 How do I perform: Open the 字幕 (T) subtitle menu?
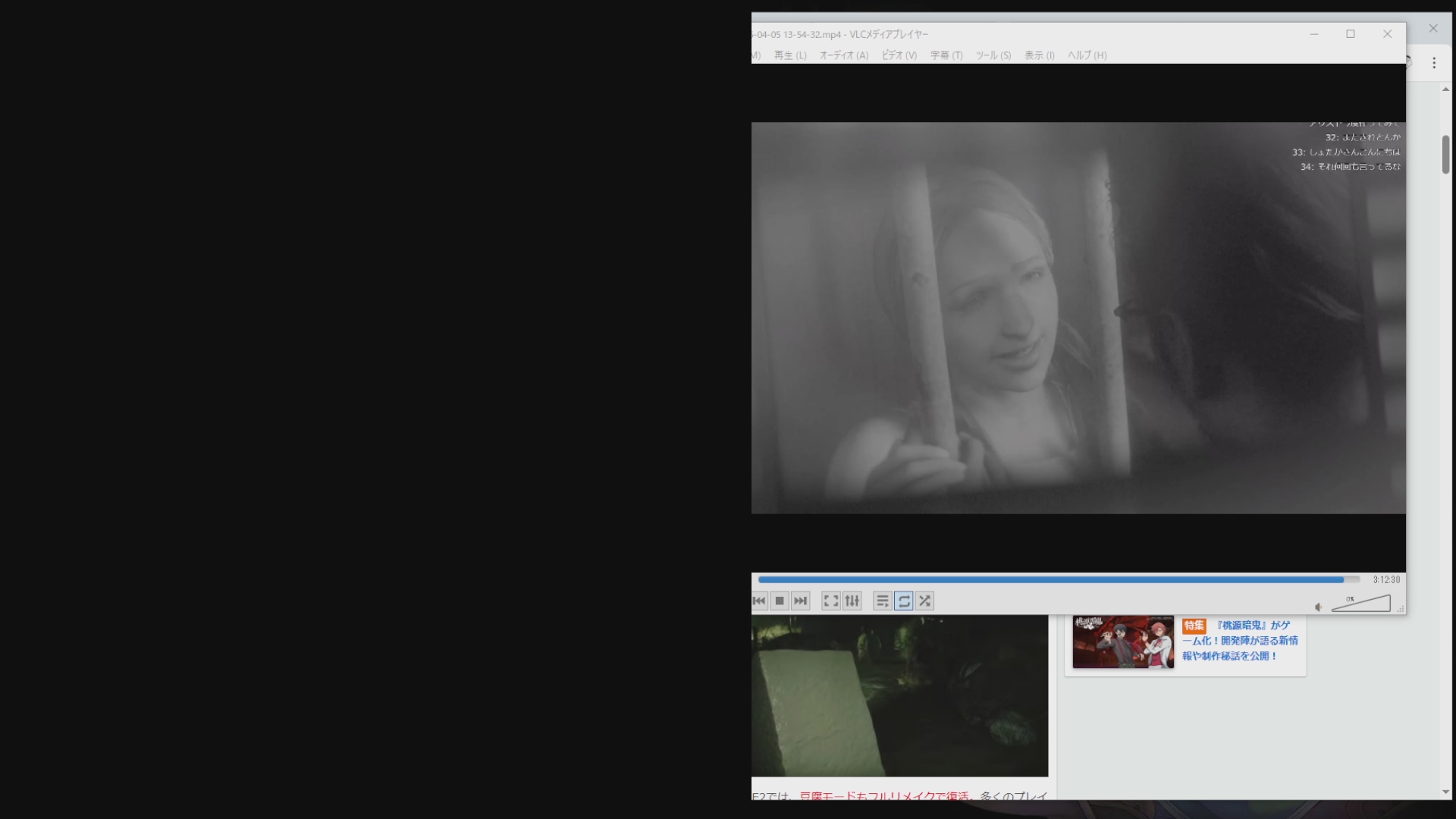click(x=946, y=55)
